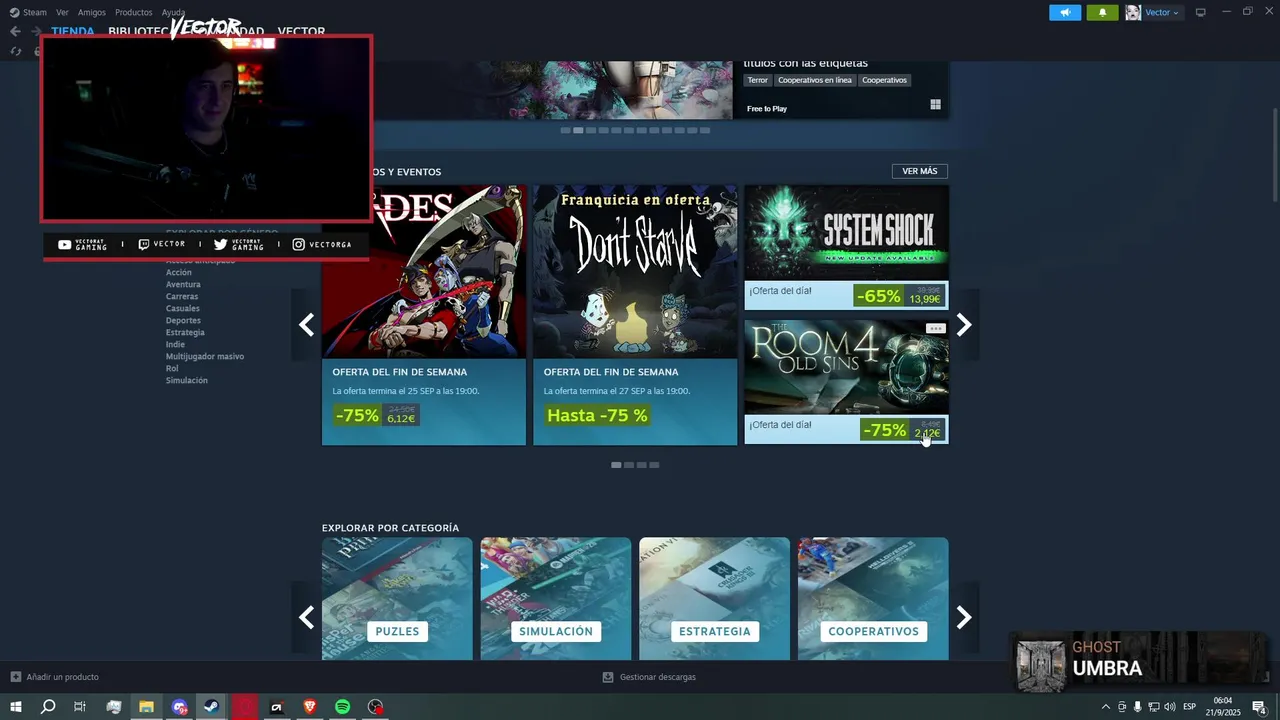Screen dimensions: 1280x720
Task: Open the Deportes genre link
Action: [x=183, y=320]
